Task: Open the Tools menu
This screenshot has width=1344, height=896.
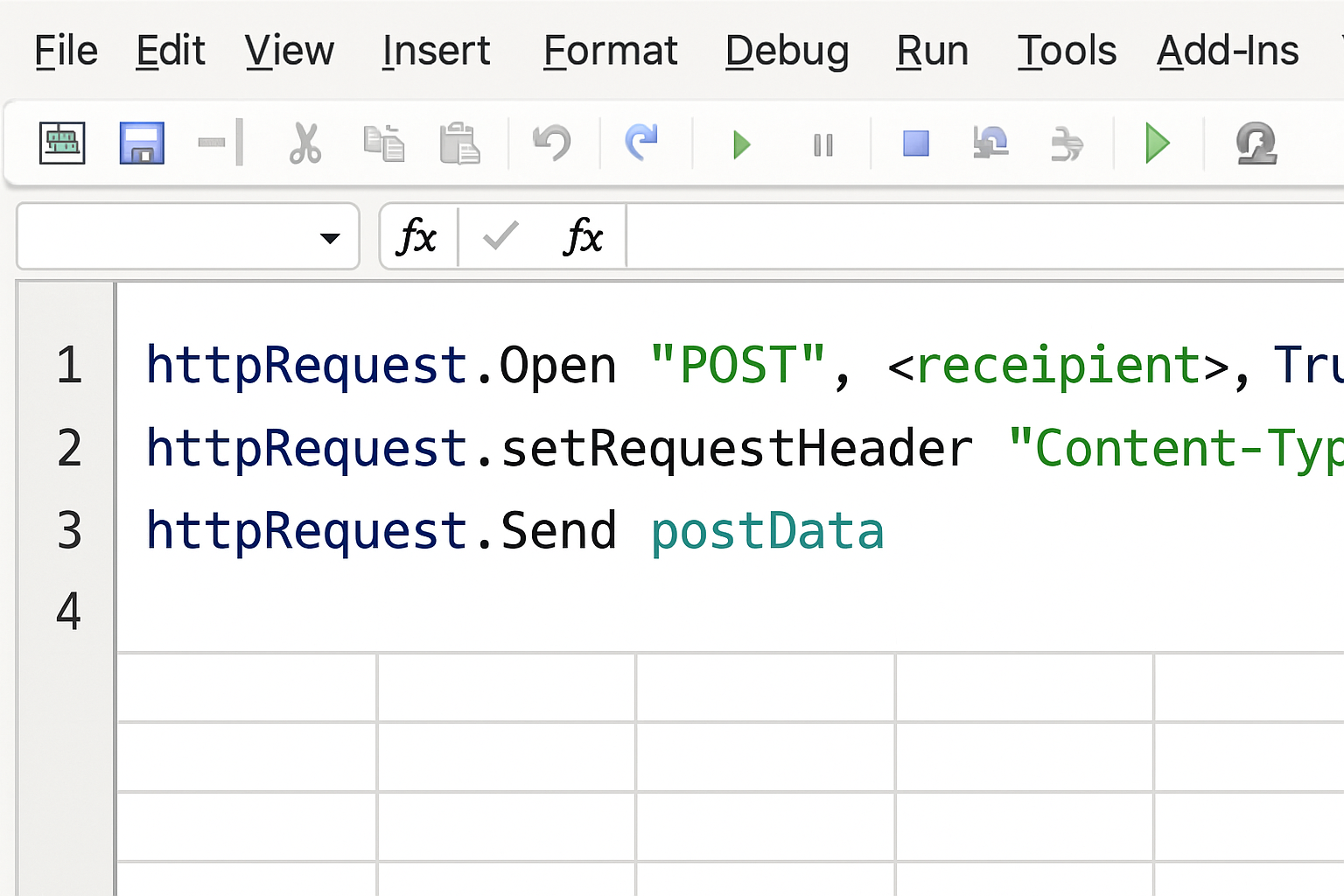Action: click(1067, 51)
